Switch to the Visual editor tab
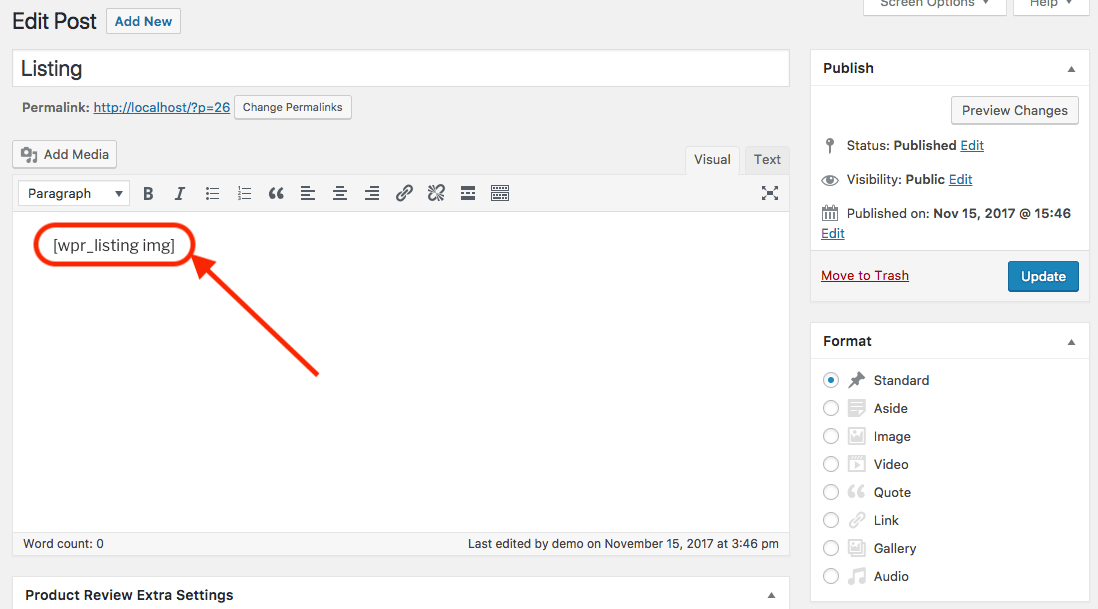Viewport: 1098px width, 609px height. (x=712, y=160)
